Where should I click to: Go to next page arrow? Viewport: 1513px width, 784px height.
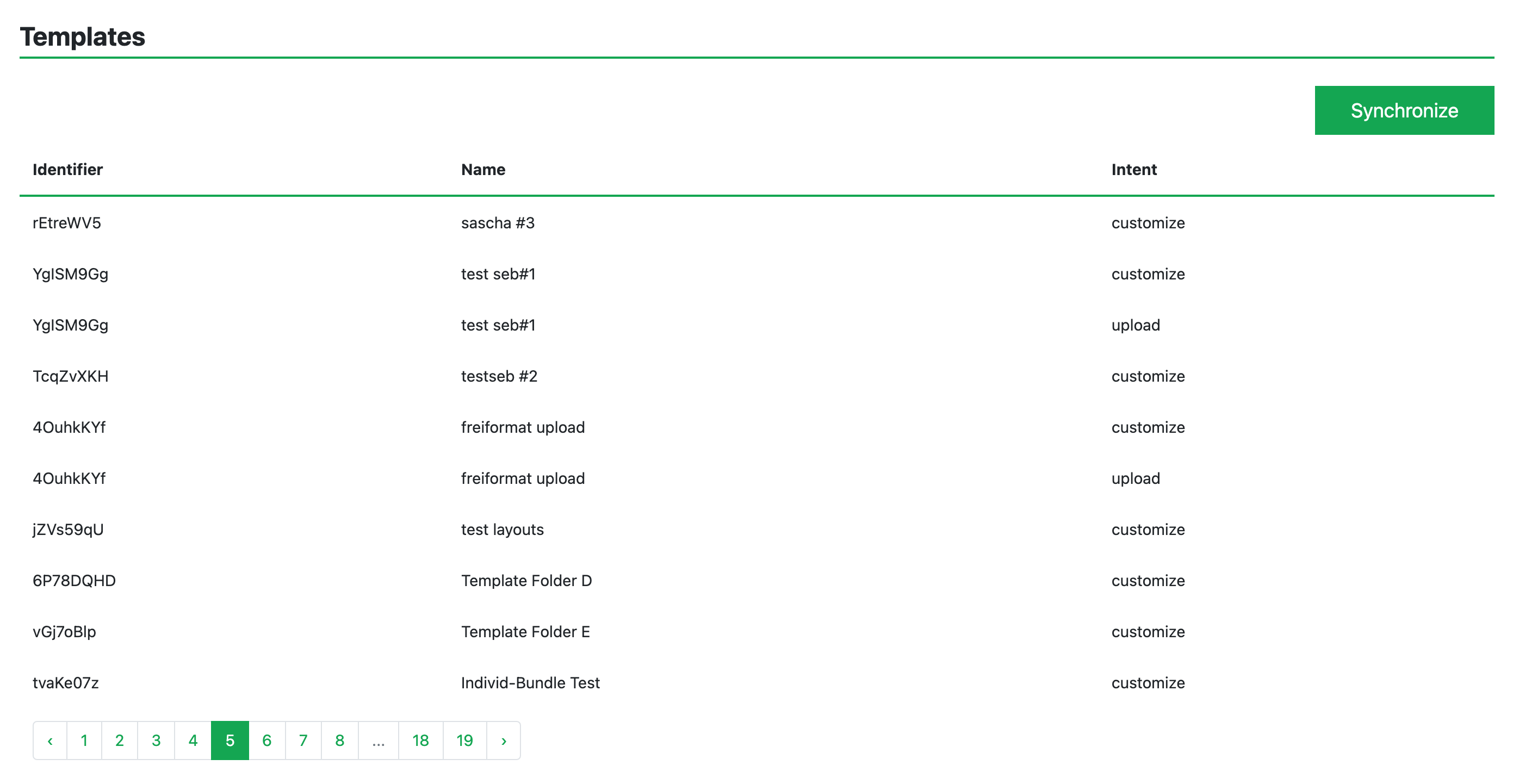click(504, 740)
